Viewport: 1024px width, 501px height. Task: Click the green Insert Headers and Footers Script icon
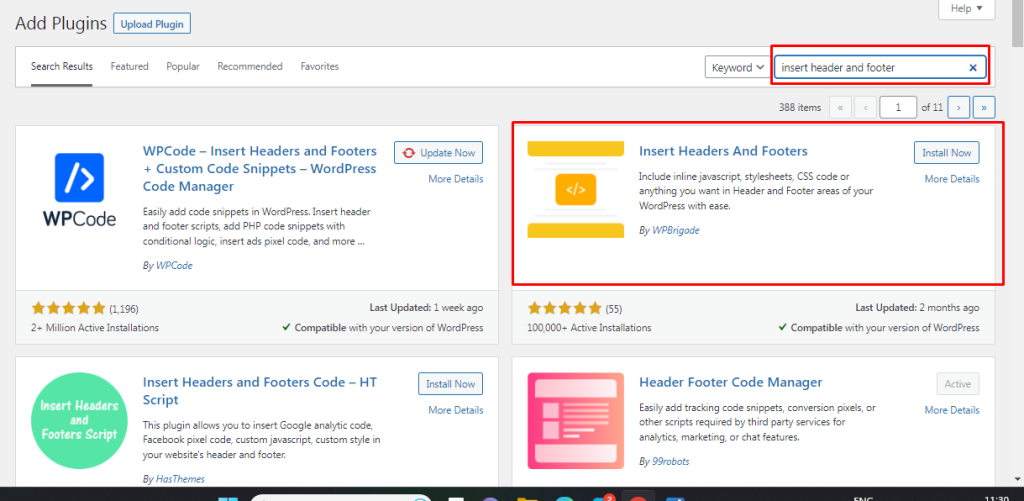[x=80, y=421]
